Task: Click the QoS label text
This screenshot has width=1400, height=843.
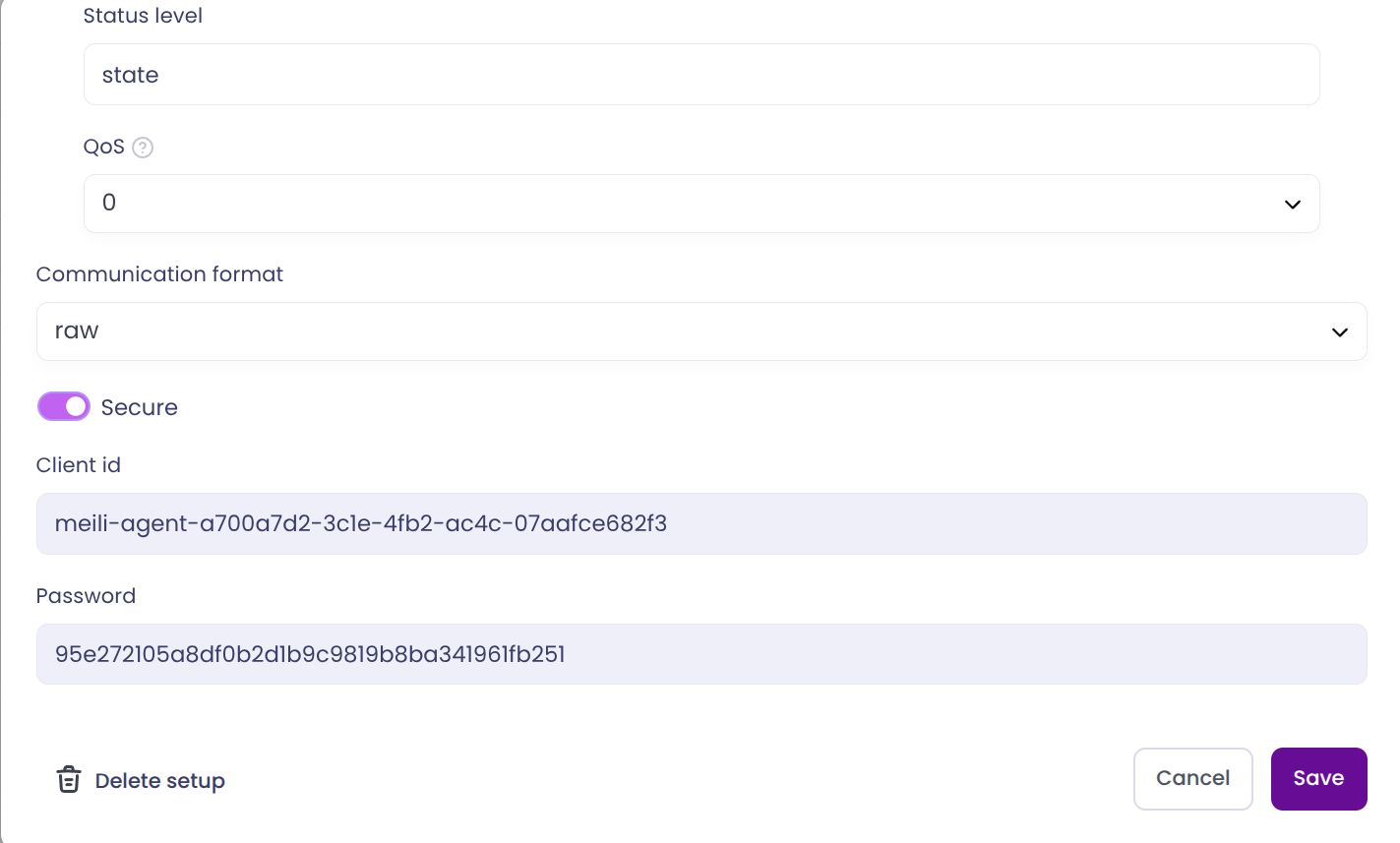Action: pyautogui.click(x=103, y=147)
